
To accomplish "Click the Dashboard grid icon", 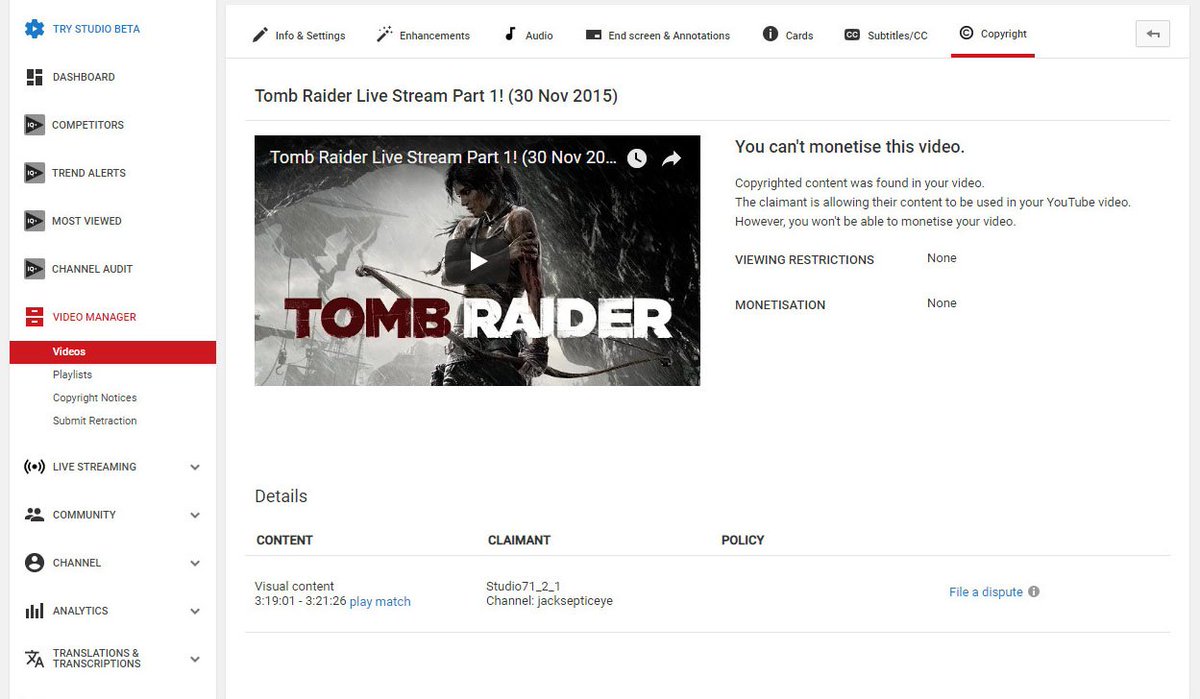I will point(34,77).
